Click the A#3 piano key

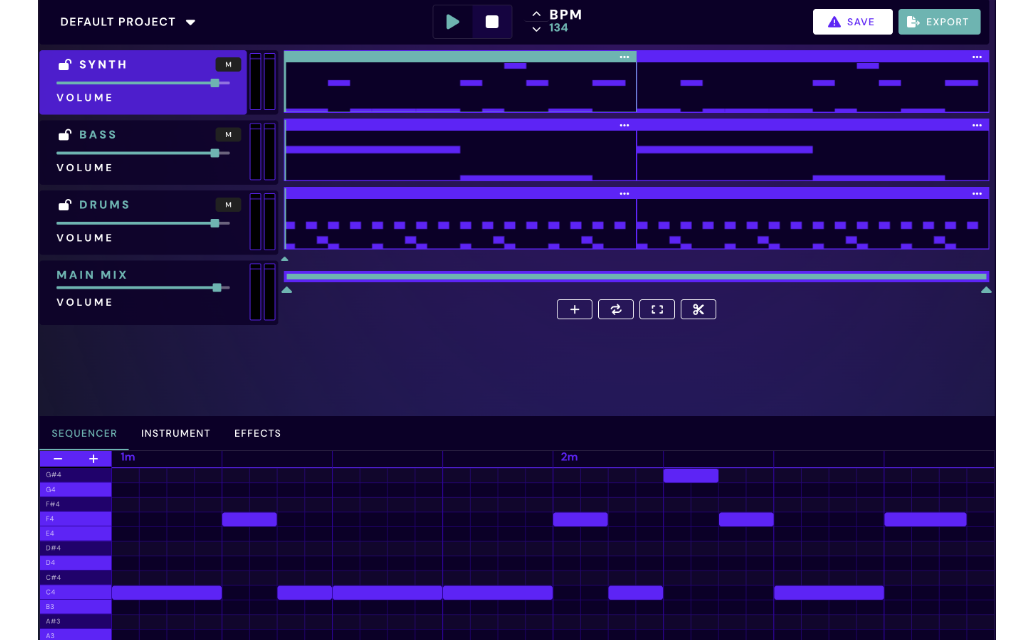click(x=76, y=622)
